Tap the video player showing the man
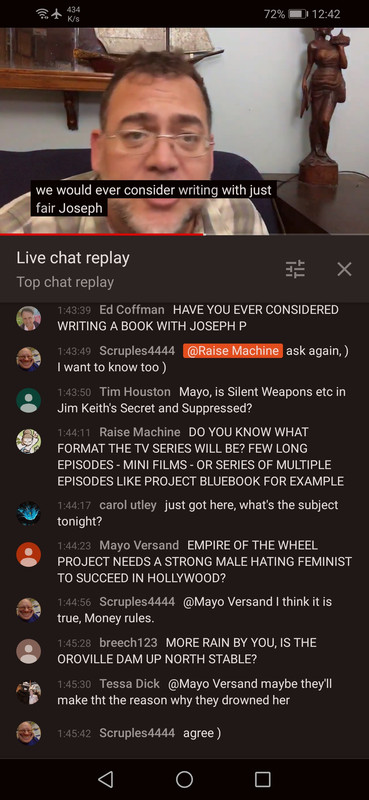 184,131
